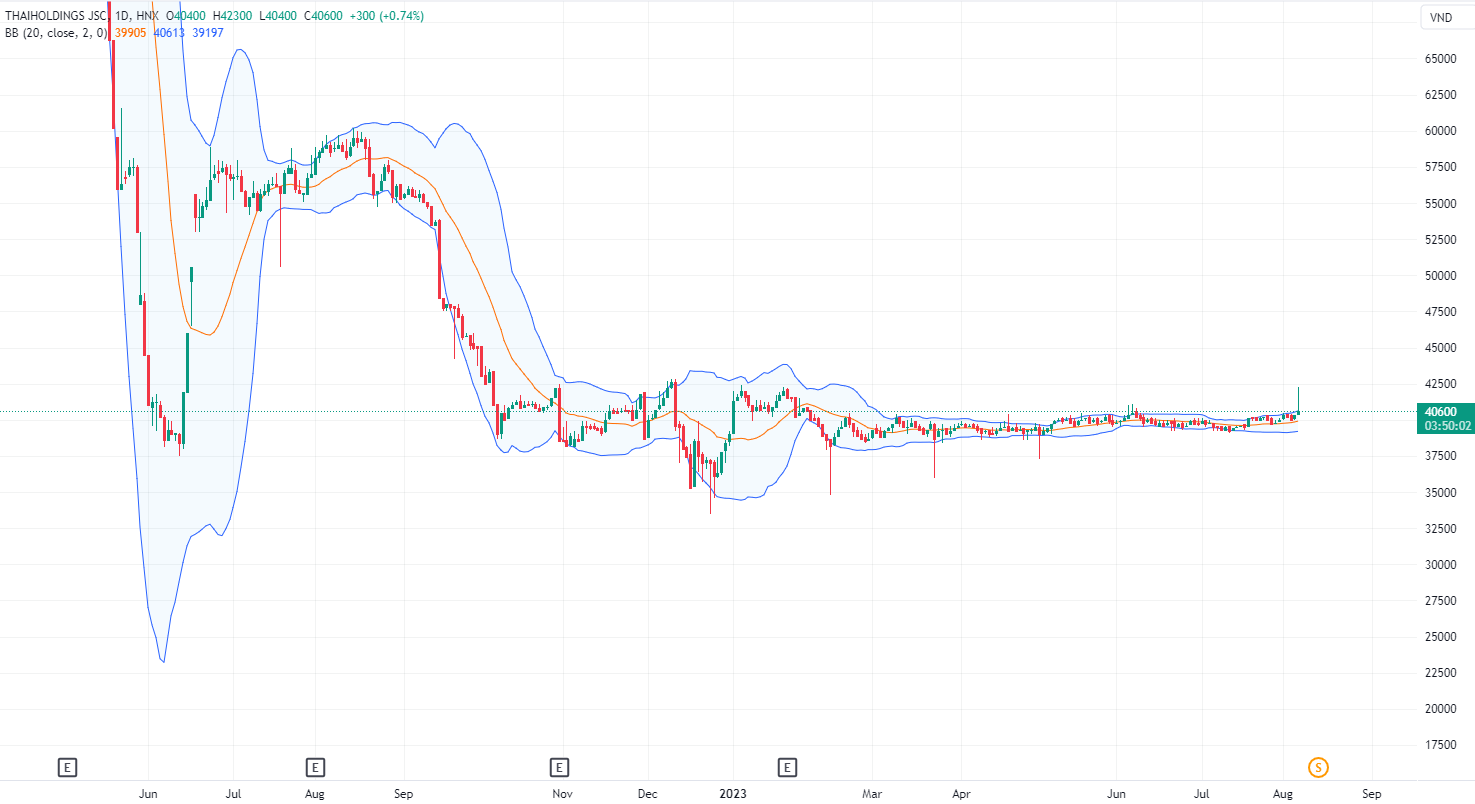Click the HNX exchange label in legend
The image size is (1475, 804).
coord(149,16)
